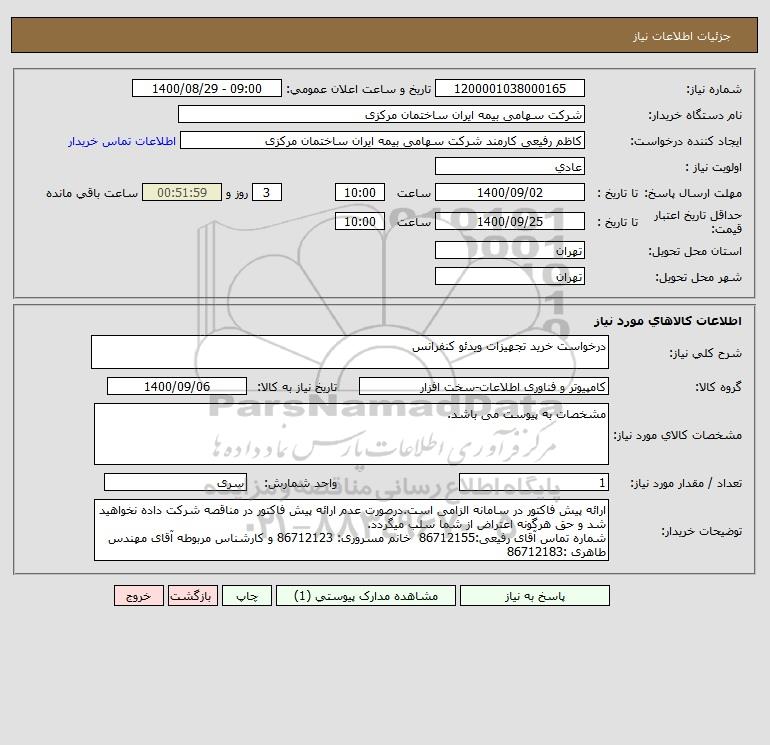Click the quantity field showing 1
The image size is (770, 745).
pos(534,483)
